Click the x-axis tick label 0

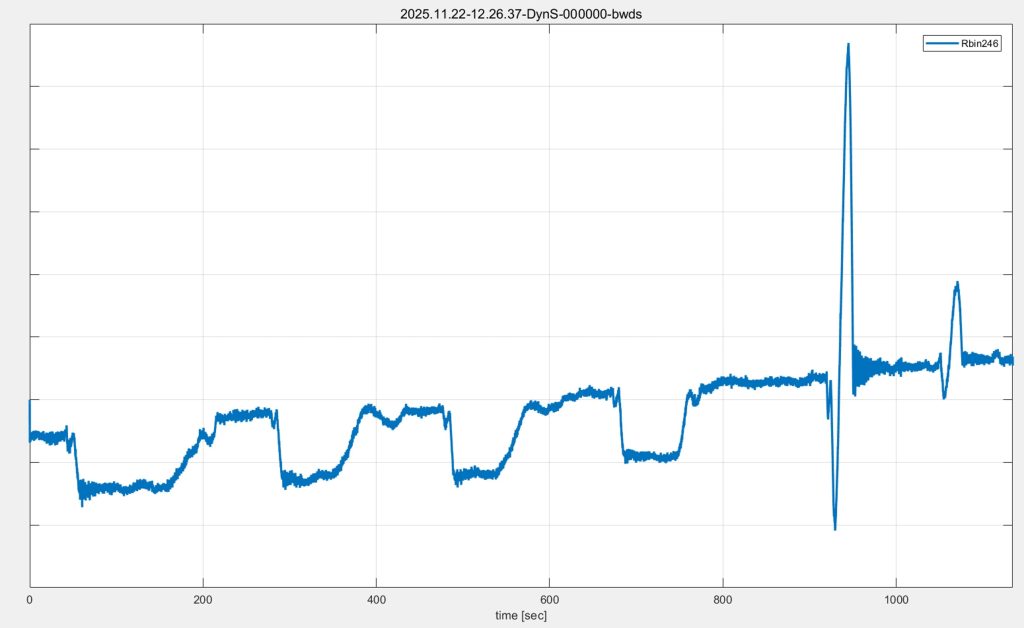pyautogui.click(x=30, y=599)
